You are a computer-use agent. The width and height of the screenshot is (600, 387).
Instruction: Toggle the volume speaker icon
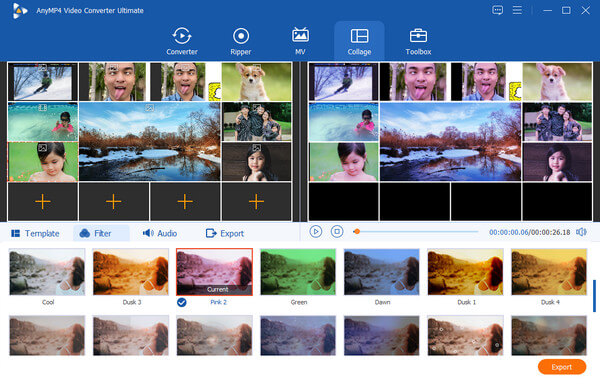pyautogui.click(x=582, y=232)
